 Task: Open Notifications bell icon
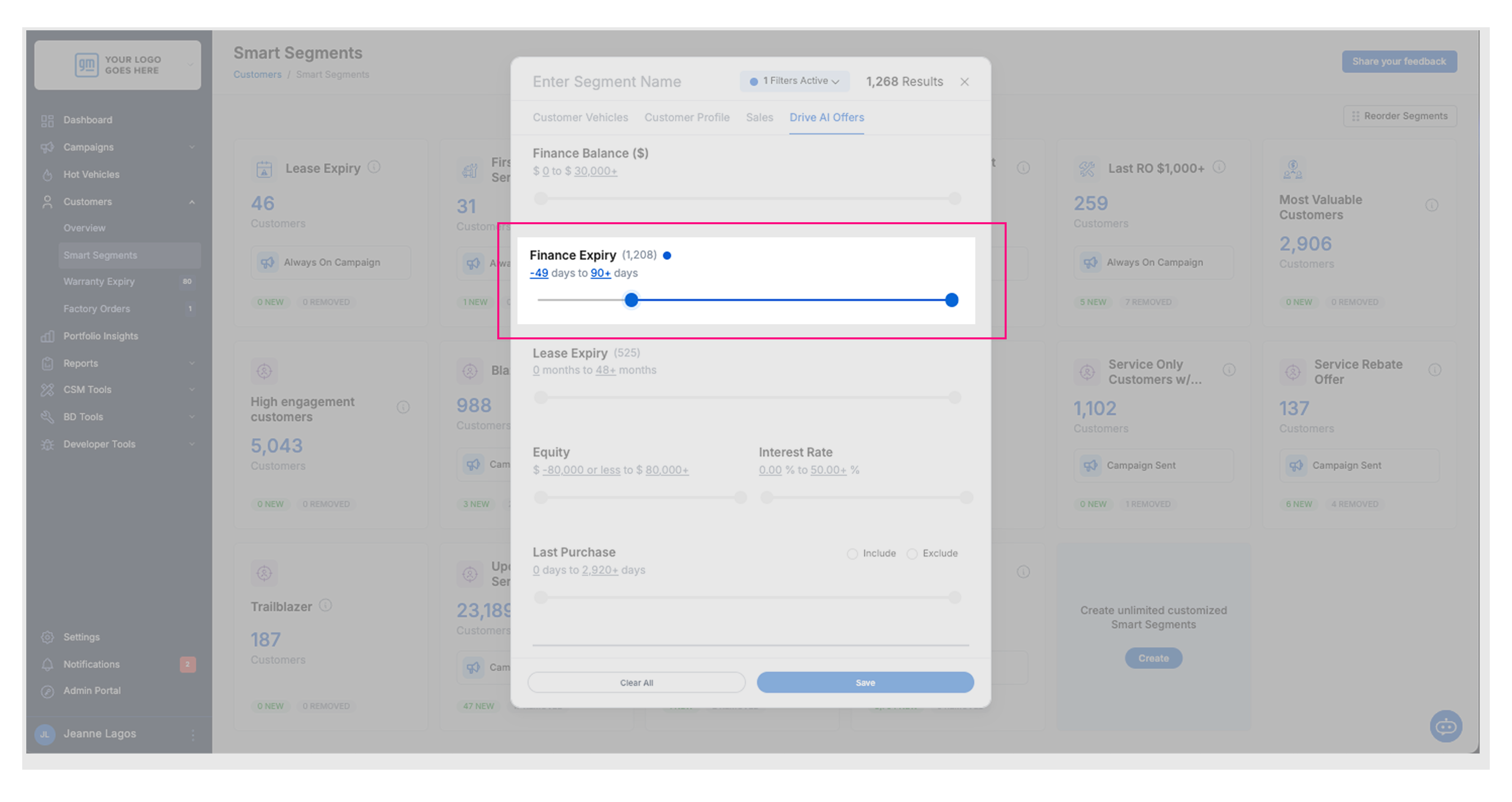pos(48,664)
